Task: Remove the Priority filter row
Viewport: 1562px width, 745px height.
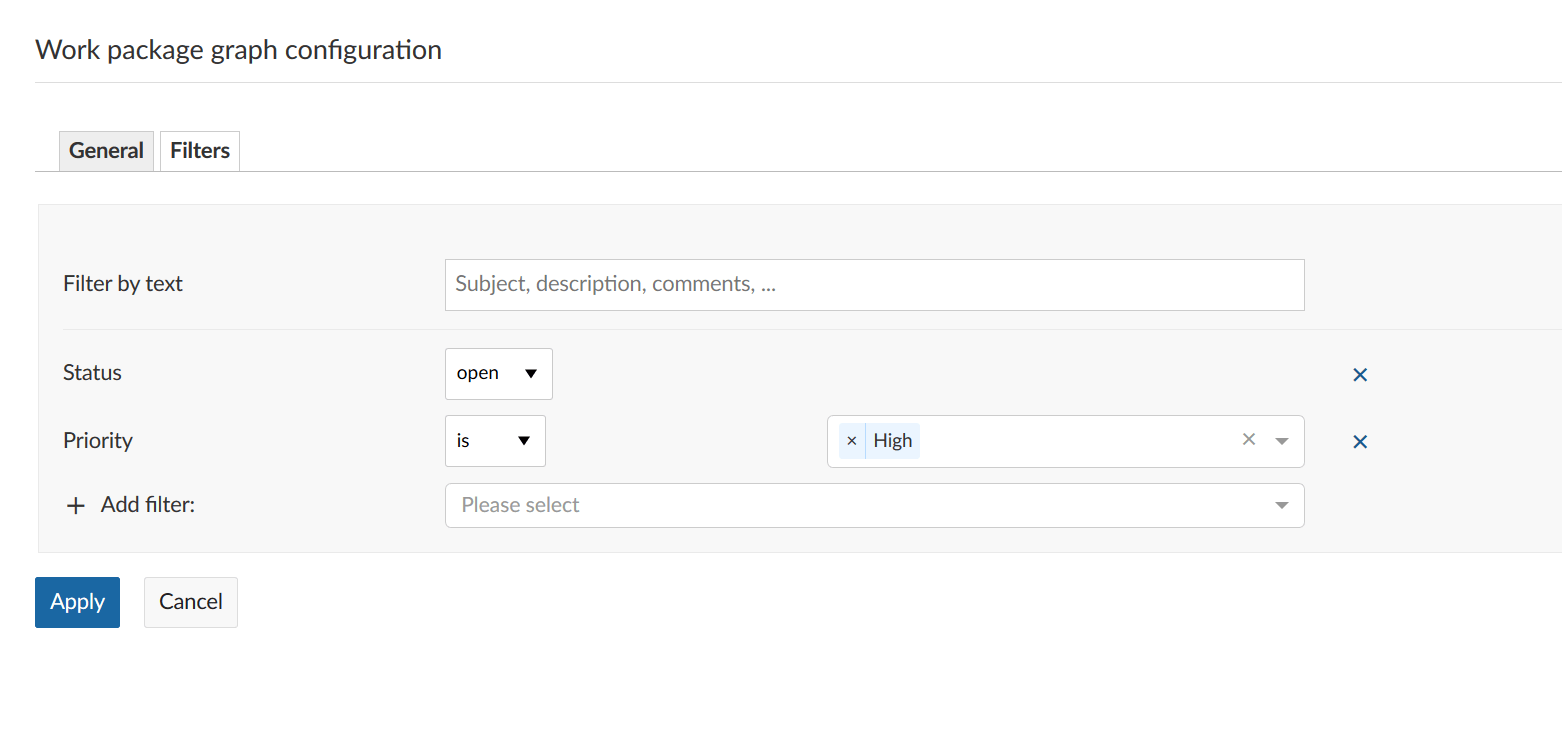Action: [x=1359, y=442]
